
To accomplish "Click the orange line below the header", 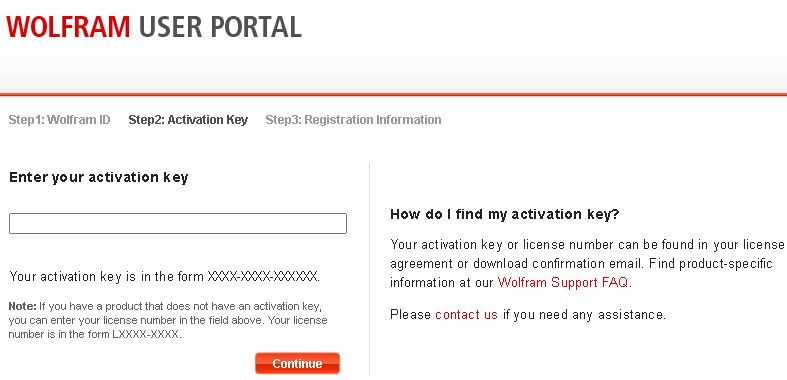I will [394, 94].
